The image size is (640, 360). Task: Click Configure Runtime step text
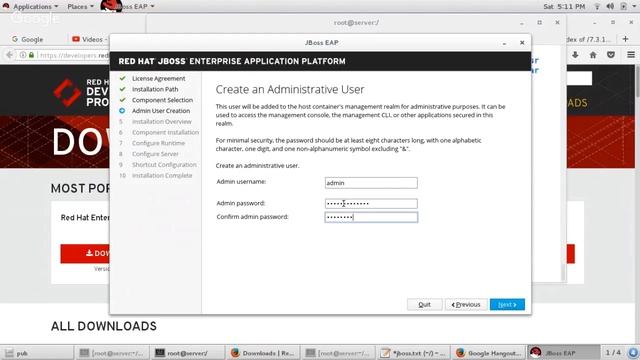pyautogui.click(x=158, y=143)
